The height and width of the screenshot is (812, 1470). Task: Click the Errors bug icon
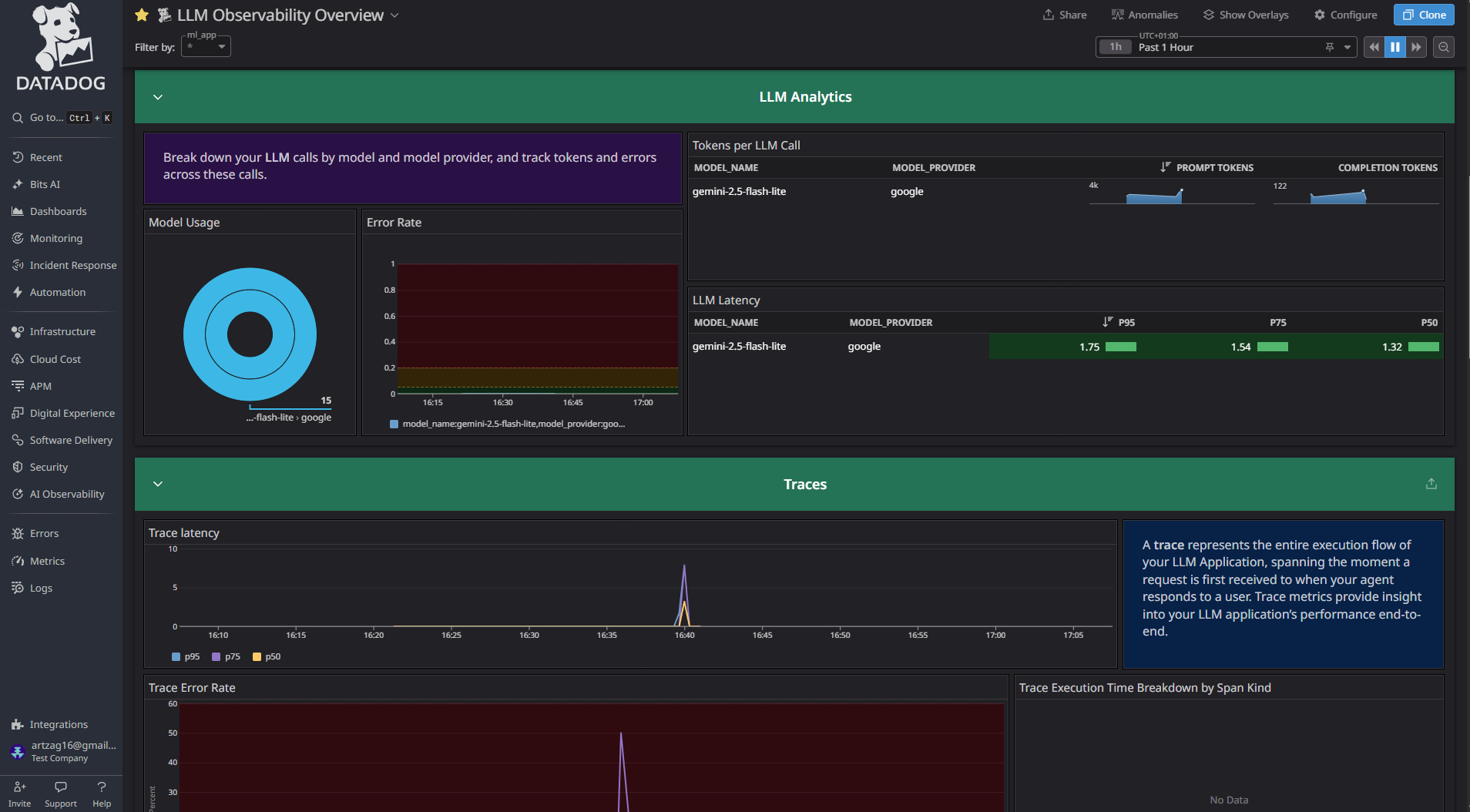coord(18,533)
